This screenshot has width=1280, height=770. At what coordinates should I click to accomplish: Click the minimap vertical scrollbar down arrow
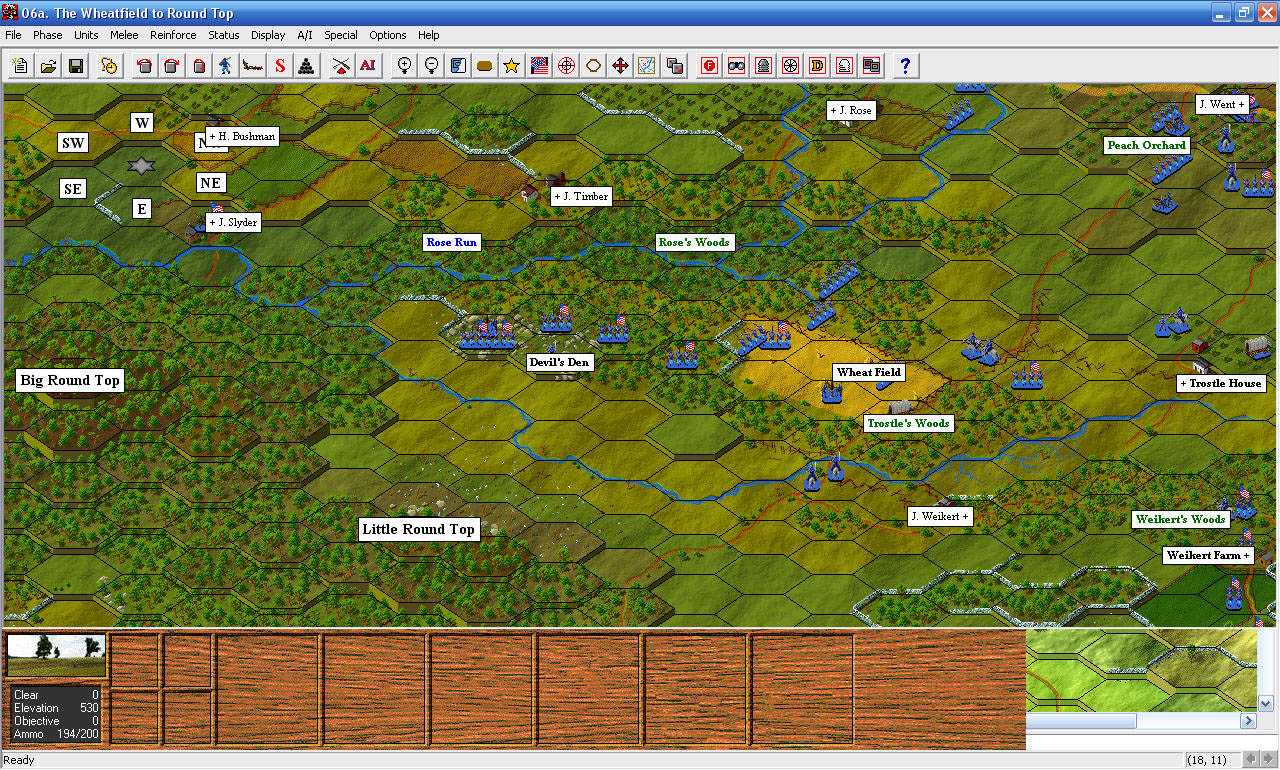1266,704
